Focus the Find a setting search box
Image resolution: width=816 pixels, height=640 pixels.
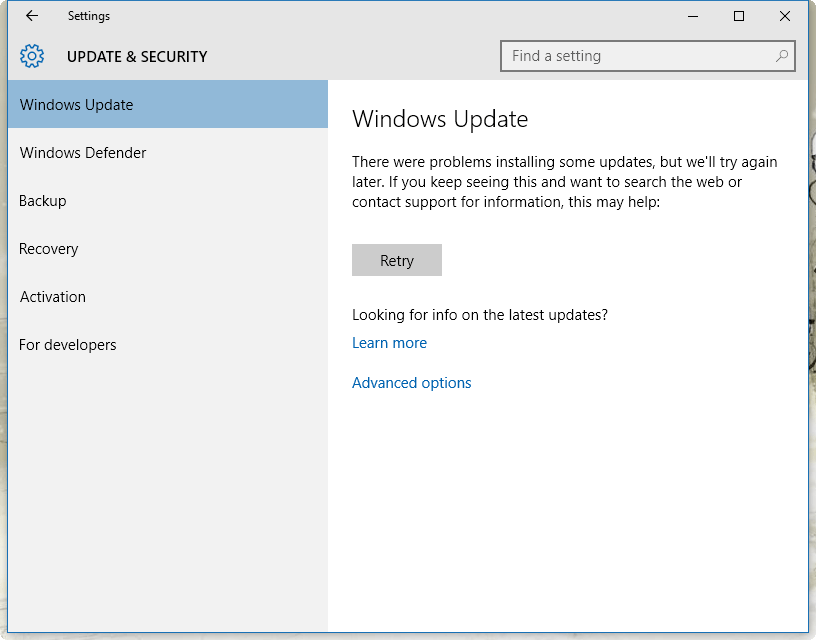pyautogui.click(x=647, y=56)
